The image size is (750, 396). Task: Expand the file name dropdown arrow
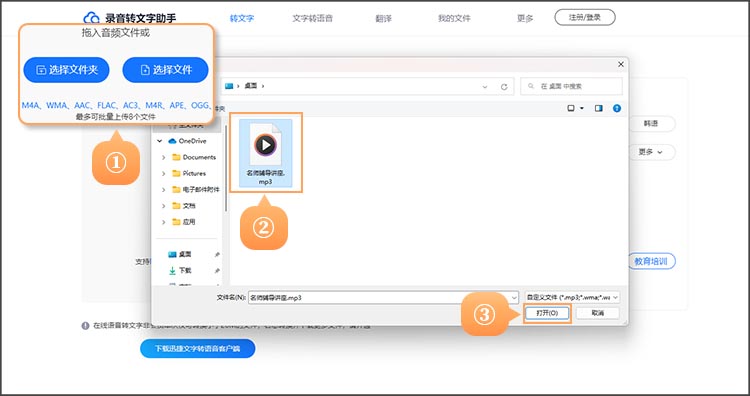(514, 297)
